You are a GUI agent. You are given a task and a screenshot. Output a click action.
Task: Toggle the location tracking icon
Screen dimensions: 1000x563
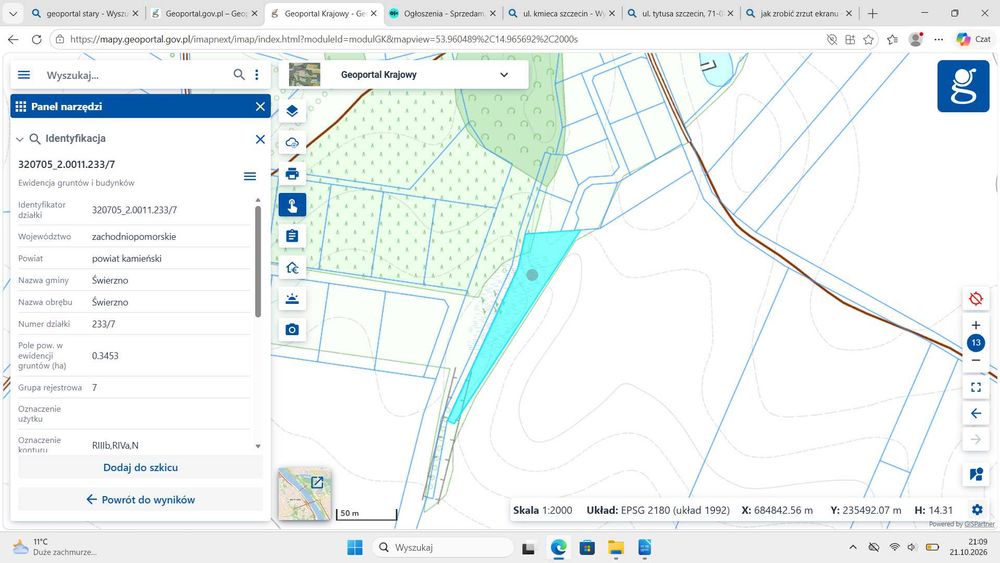click(975, 298)
